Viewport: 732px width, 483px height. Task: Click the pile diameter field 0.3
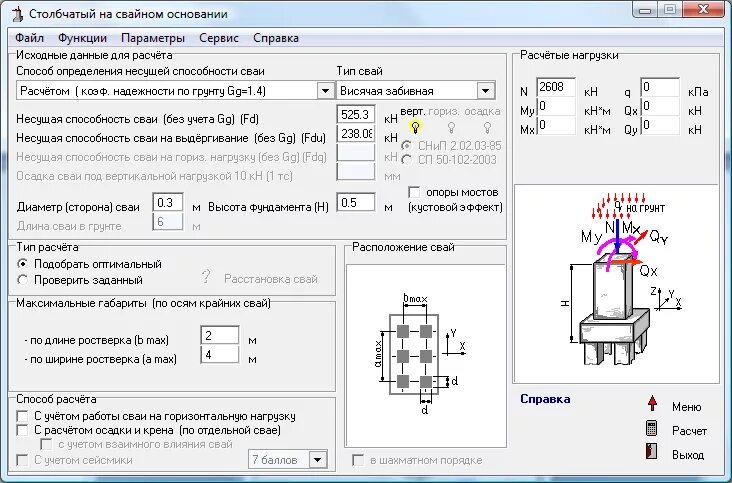168,203
